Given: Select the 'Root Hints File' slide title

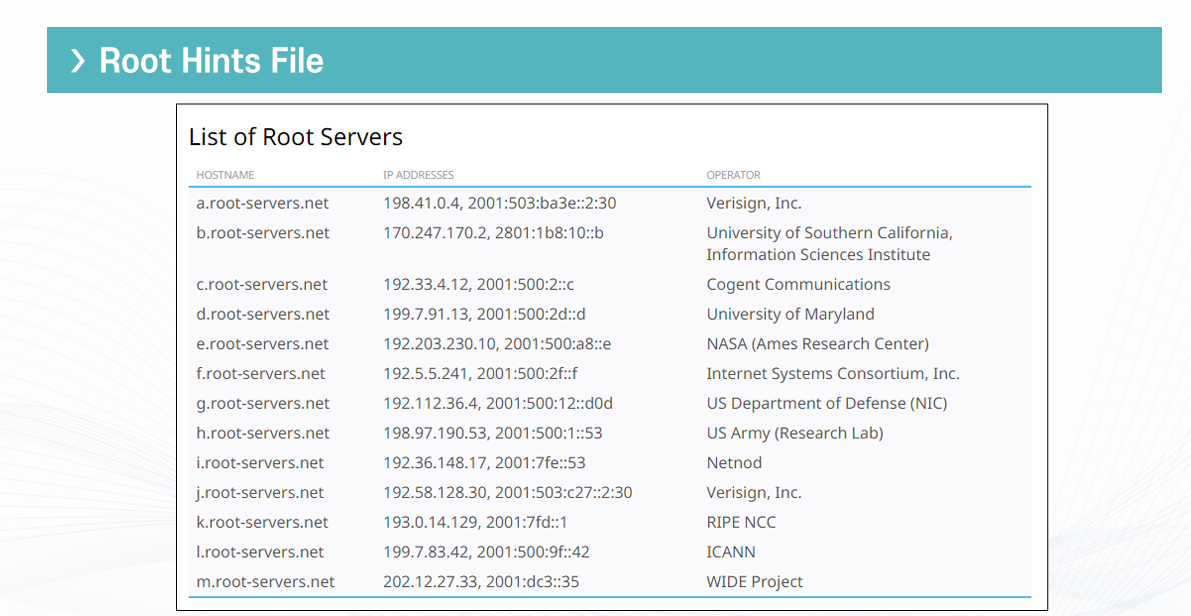Looking at the screenshot, I should [211, 61].
